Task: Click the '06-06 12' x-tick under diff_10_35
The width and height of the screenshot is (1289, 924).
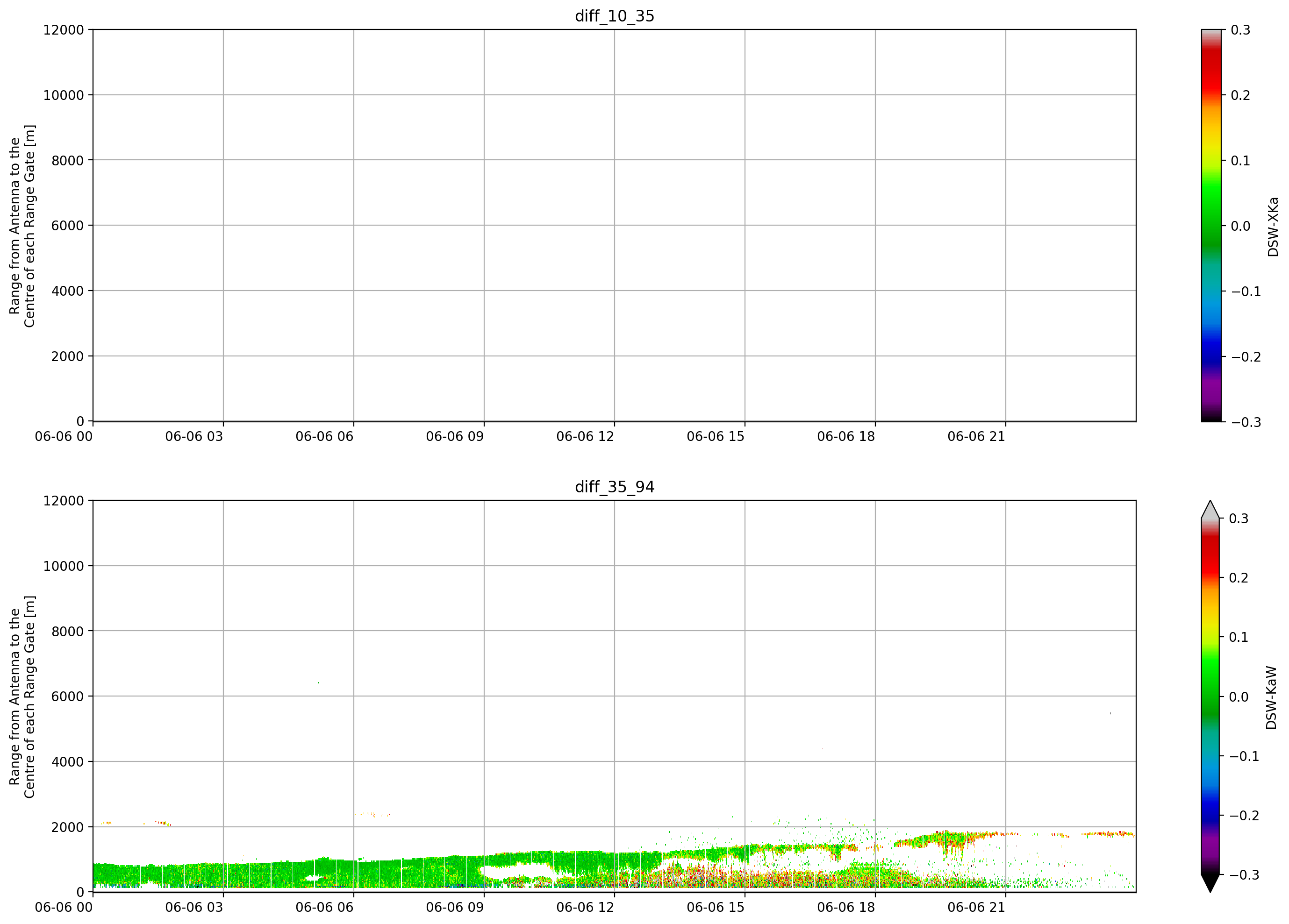Action: coord(586,436)
